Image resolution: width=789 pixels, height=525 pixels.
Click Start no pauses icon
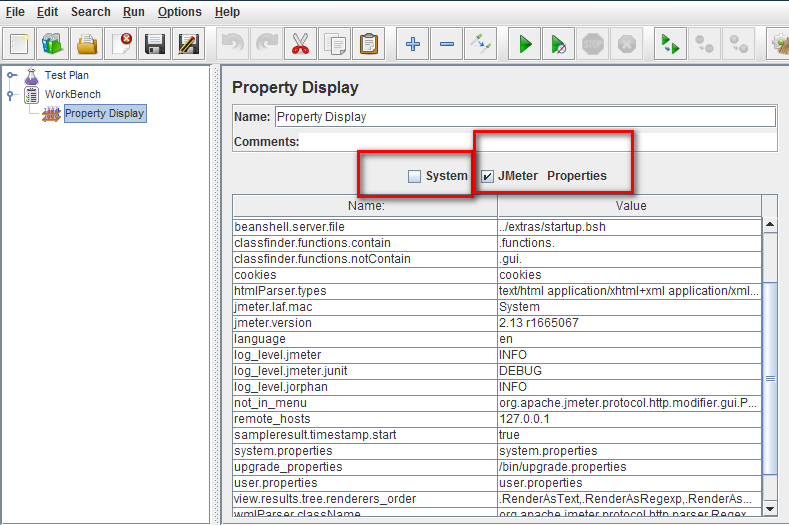pyautogui.click(x=559, y=44)
